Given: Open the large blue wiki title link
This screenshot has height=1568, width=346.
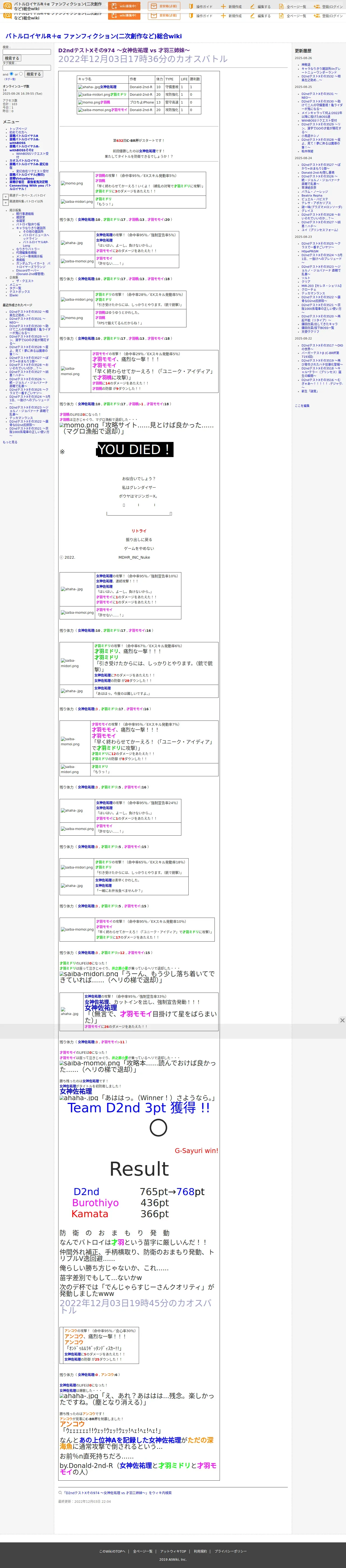Looking at the screenshot, I should [x=94, y=36].
